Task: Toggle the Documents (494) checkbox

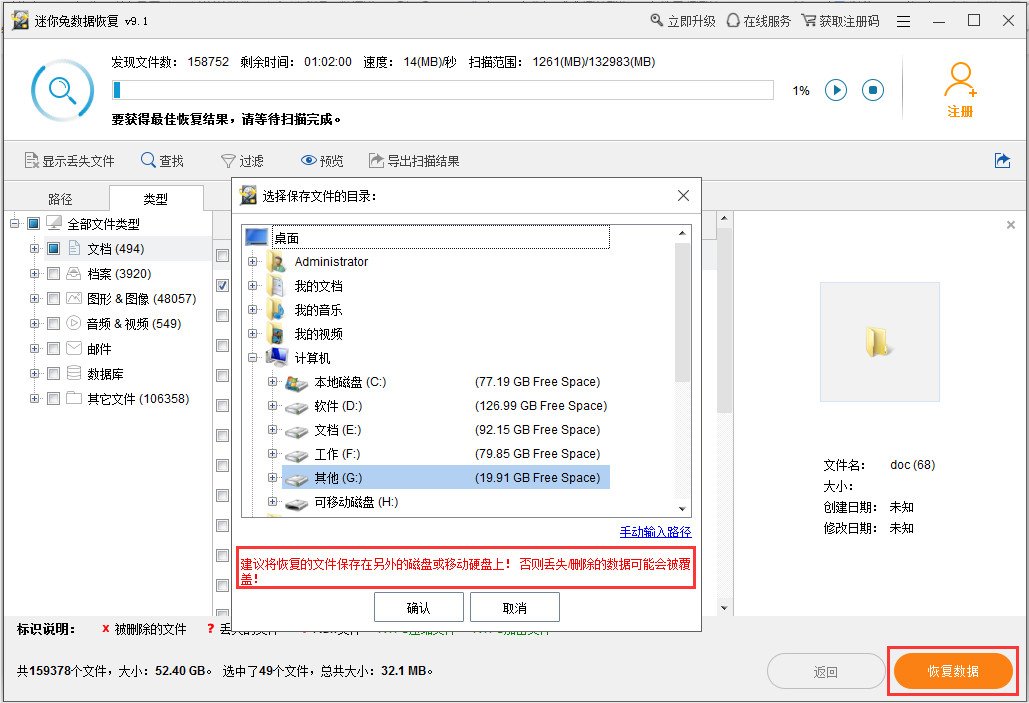Action: click(54, 249)
